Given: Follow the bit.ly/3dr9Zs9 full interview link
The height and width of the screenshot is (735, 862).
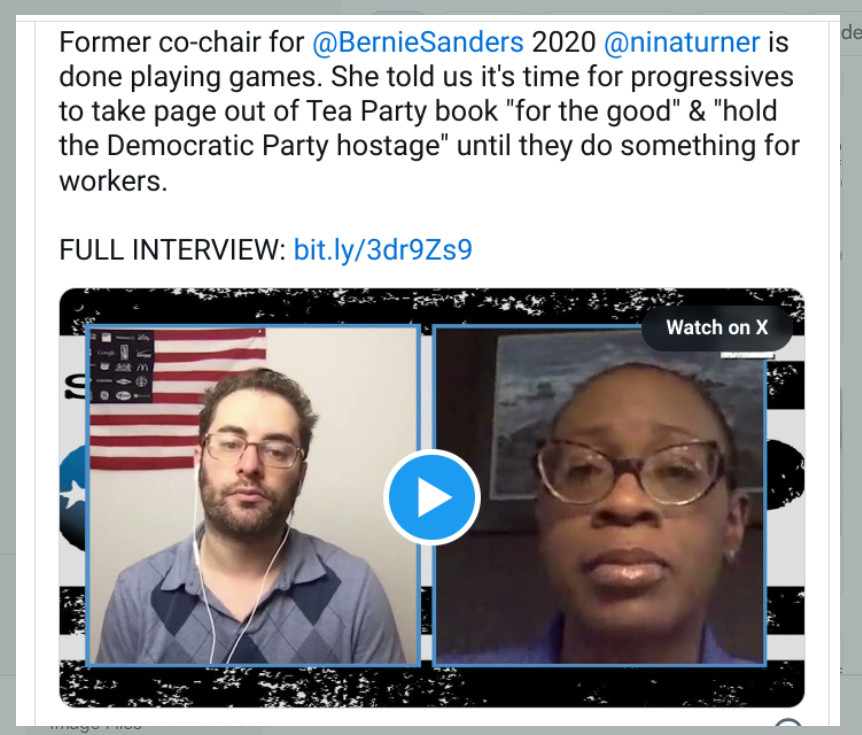Looking at the screenshot, I should pyautogui.click(x=383, y=250).
